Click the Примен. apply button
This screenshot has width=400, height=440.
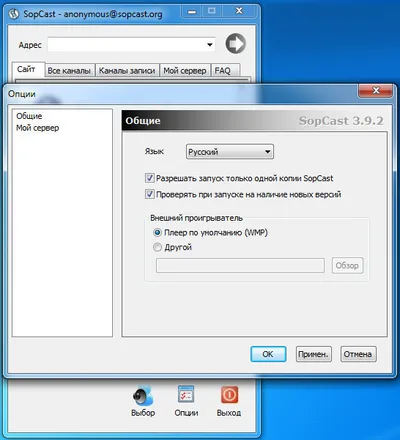pos(313,354)
